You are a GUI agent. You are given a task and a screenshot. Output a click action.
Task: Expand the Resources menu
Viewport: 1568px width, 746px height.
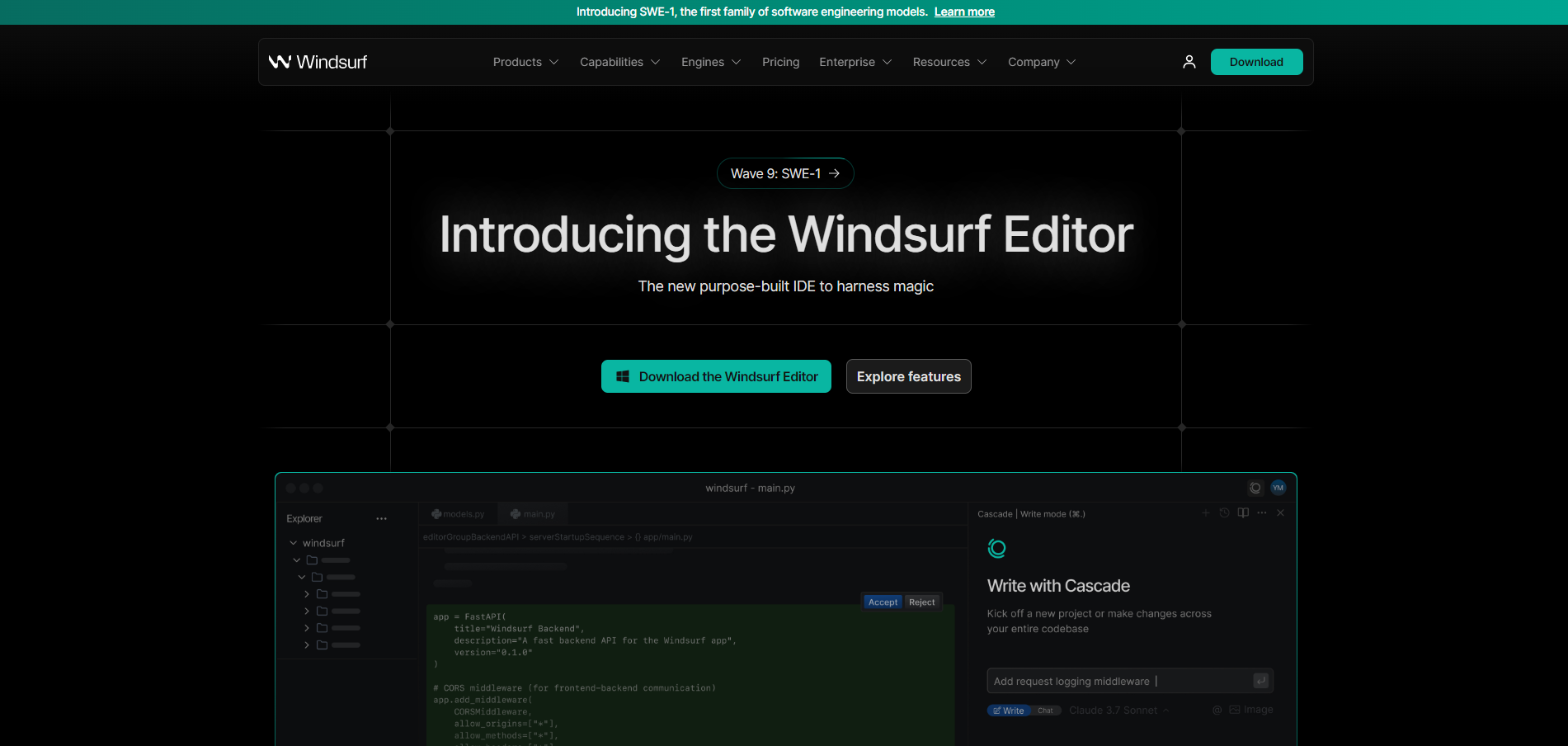[949, 62]
